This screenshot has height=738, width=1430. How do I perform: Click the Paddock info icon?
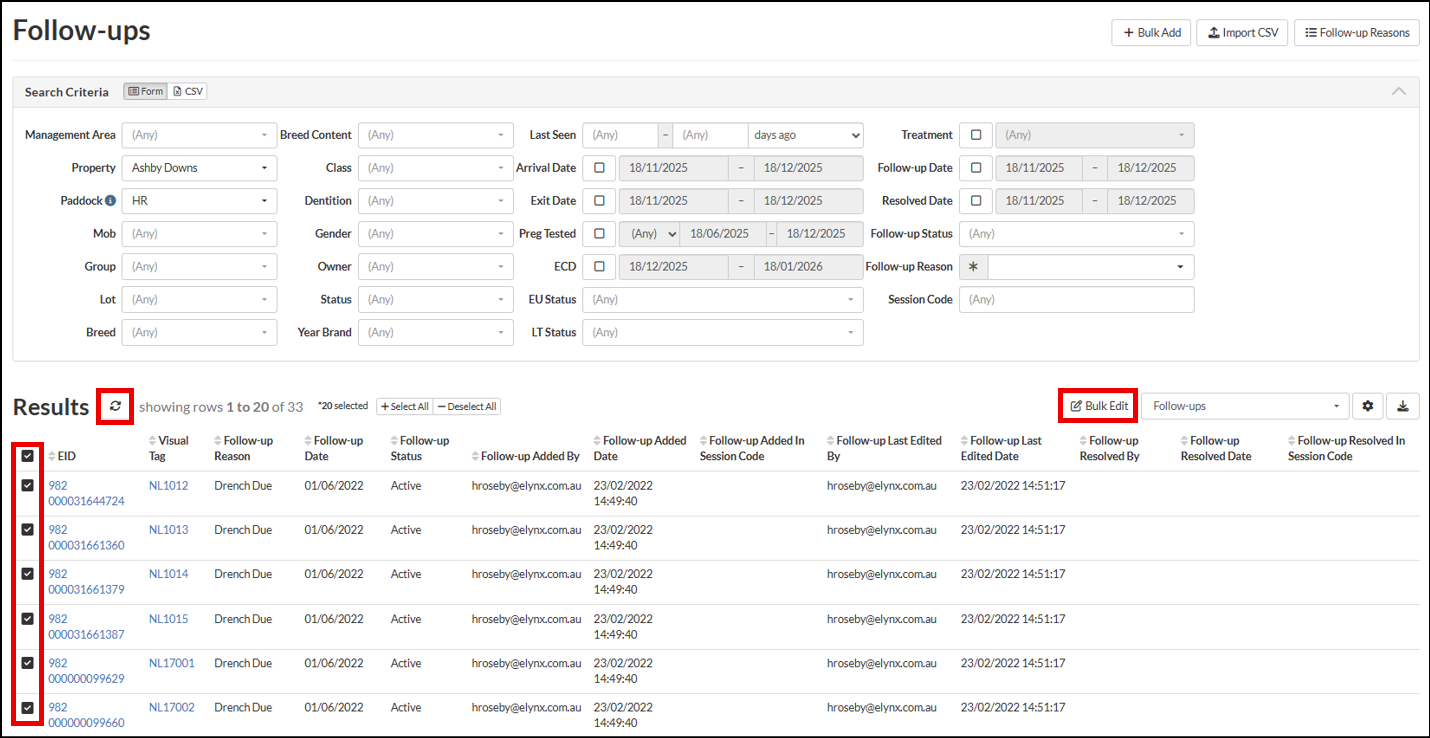111,201
